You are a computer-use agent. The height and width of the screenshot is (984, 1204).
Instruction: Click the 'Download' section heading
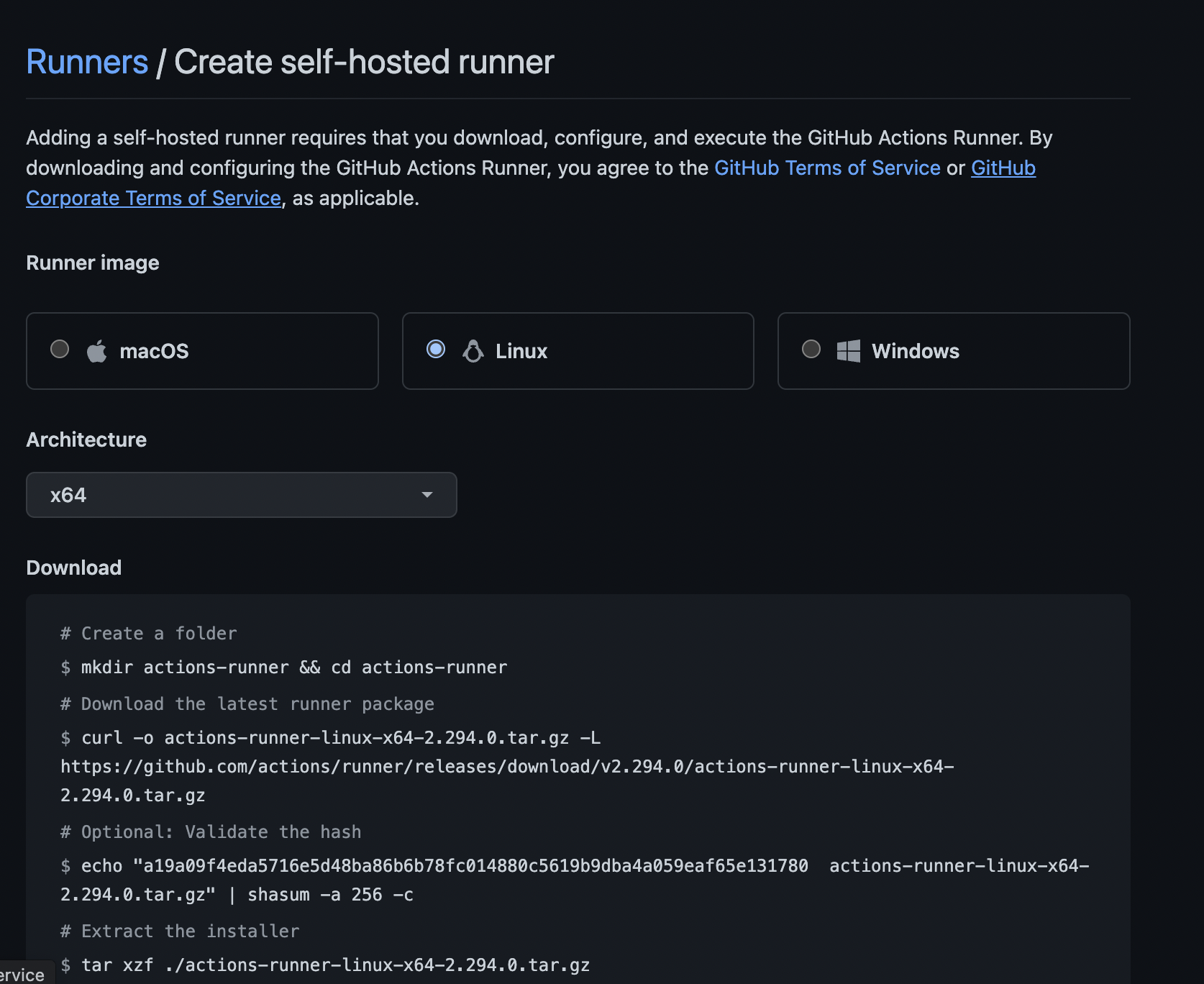click(x=73, y=568)
